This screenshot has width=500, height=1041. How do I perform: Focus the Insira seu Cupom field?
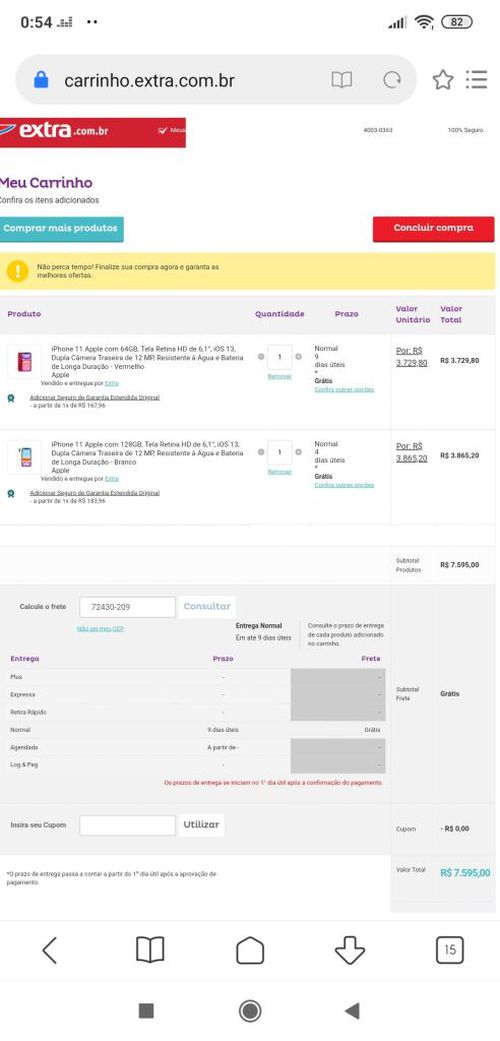[127, 825]
